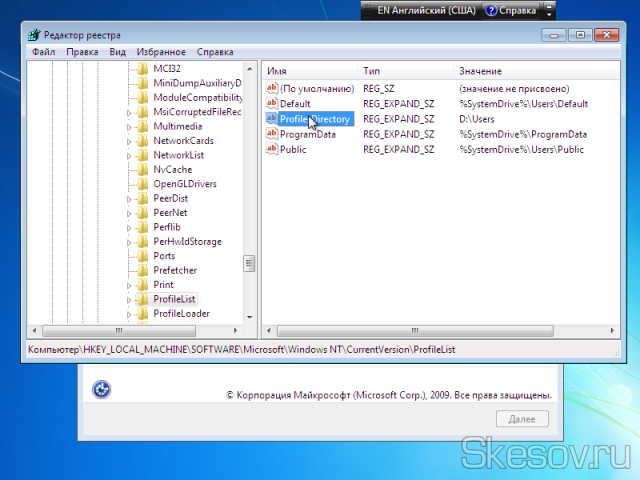
Task: Open the Правка menu
Action: pos(82,51)
